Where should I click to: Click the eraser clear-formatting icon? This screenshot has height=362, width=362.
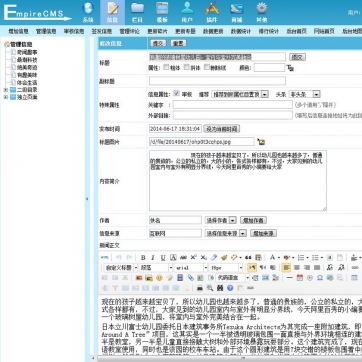coord(214,257)
